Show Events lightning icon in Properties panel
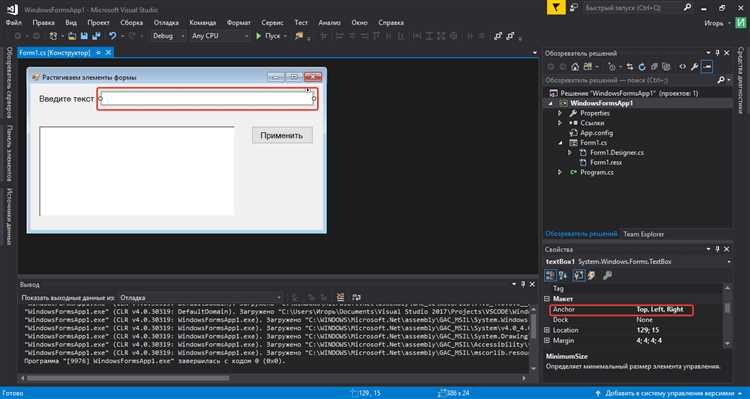The height and width of the screenshot is (399, 750). [592, 275]
